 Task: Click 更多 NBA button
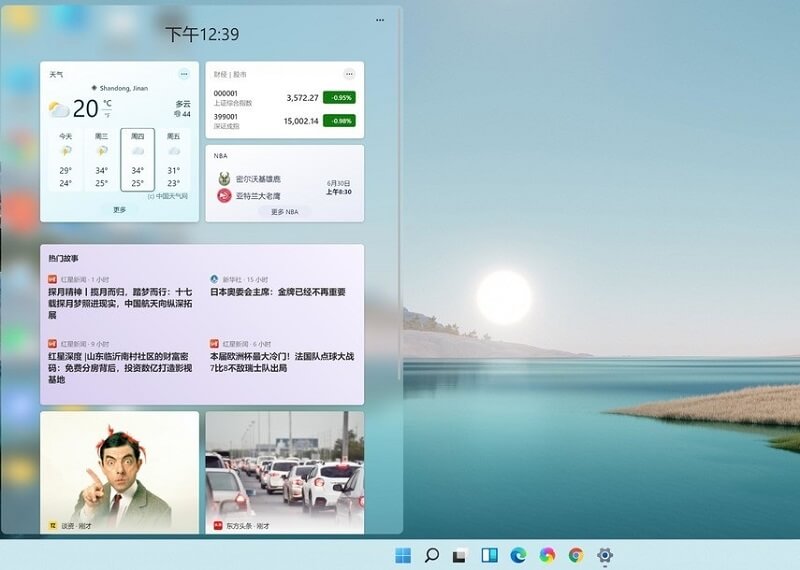[x=285, y=212]
